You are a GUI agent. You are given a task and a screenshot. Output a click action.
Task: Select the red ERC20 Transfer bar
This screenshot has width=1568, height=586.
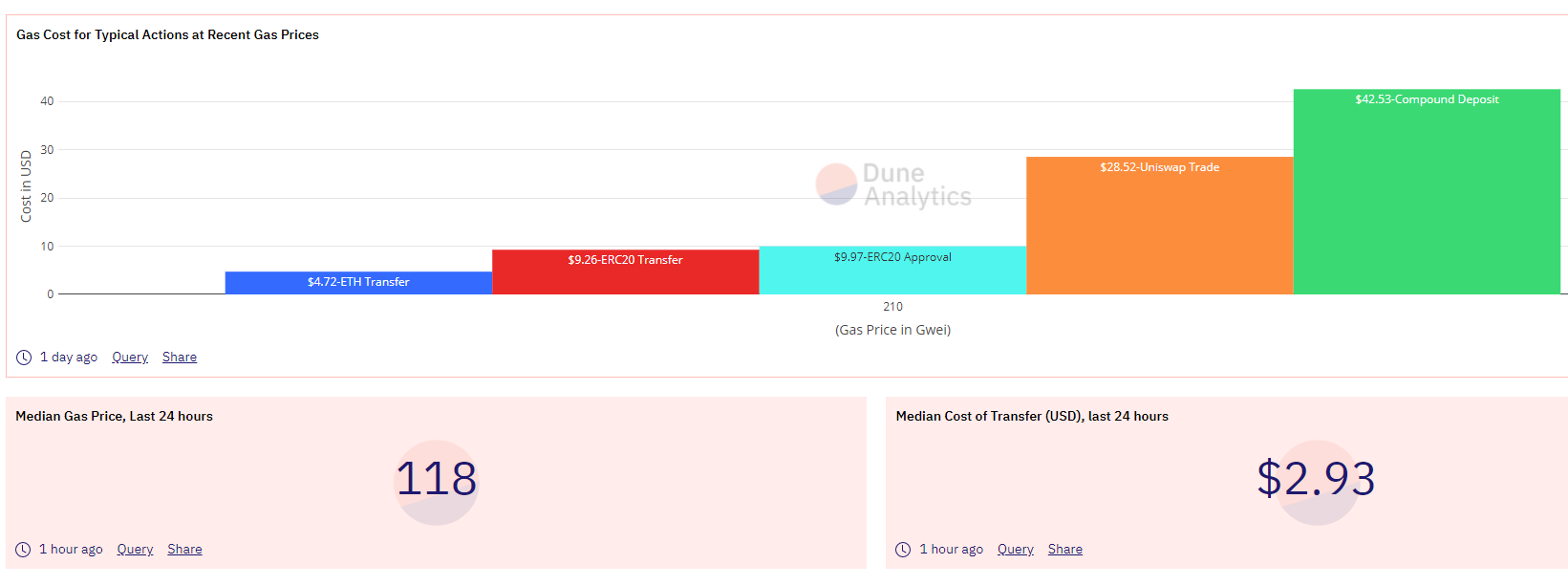[626, 272]
